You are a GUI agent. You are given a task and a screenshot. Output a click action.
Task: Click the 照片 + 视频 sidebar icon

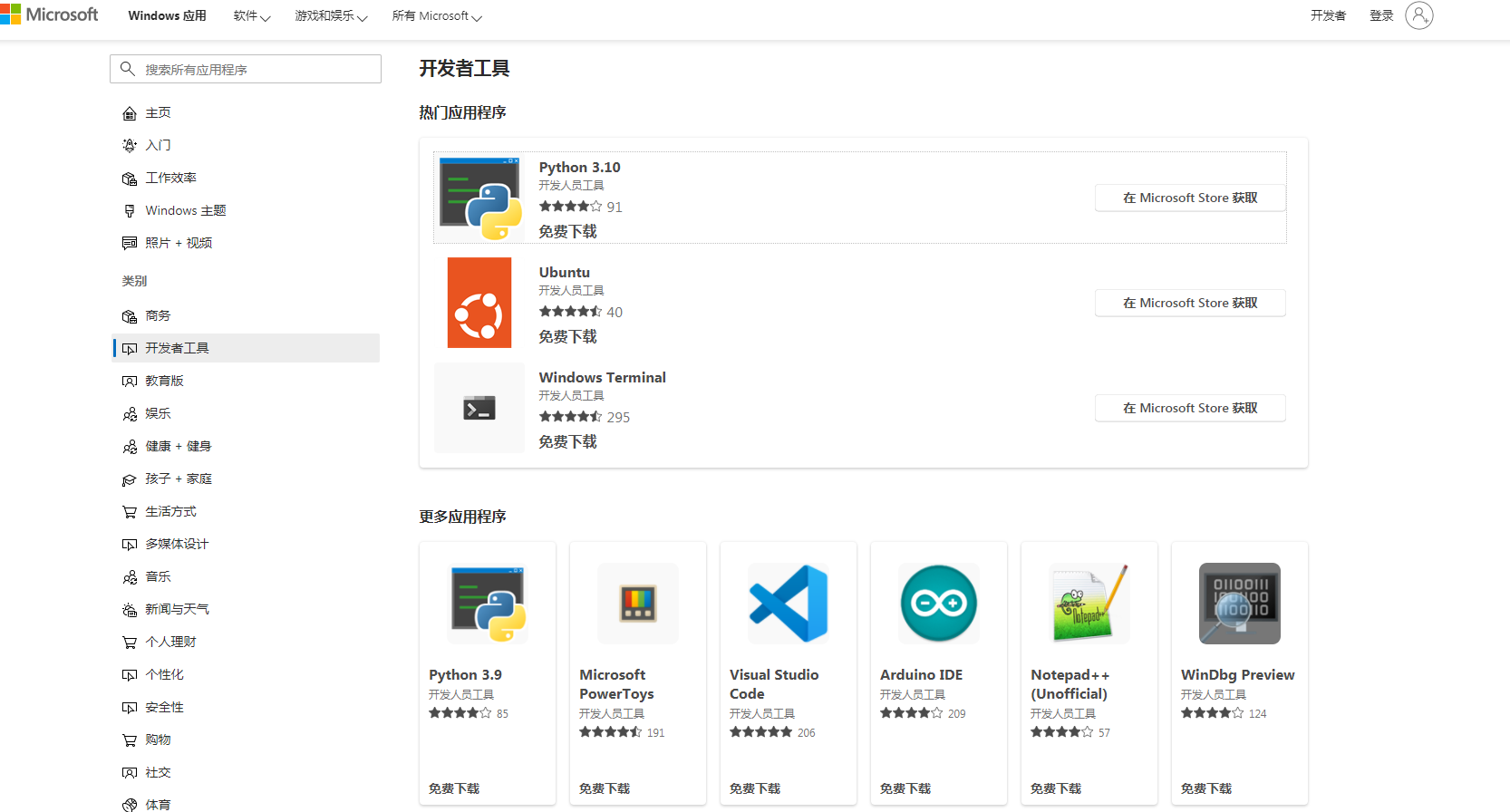(x=130, y=244)
